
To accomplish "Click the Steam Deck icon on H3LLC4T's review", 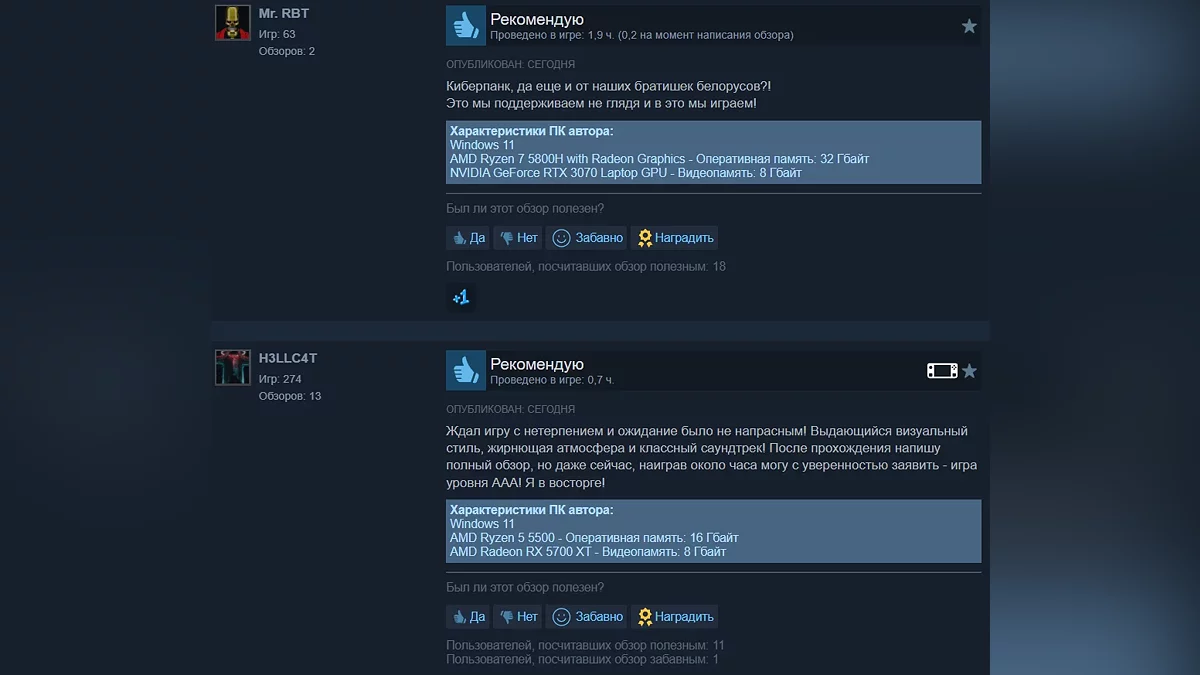I will tap(942, 371).
